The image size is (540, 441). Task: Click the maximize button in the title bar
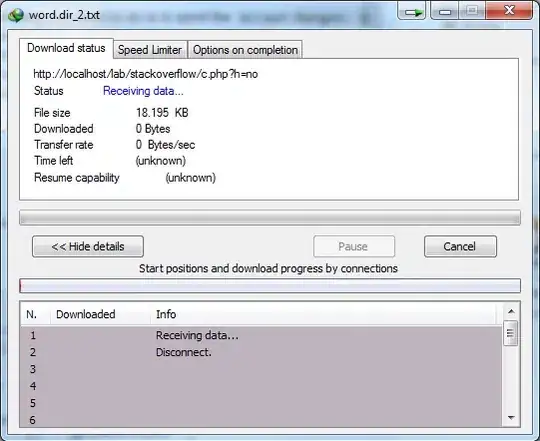(x=472, y=10)
